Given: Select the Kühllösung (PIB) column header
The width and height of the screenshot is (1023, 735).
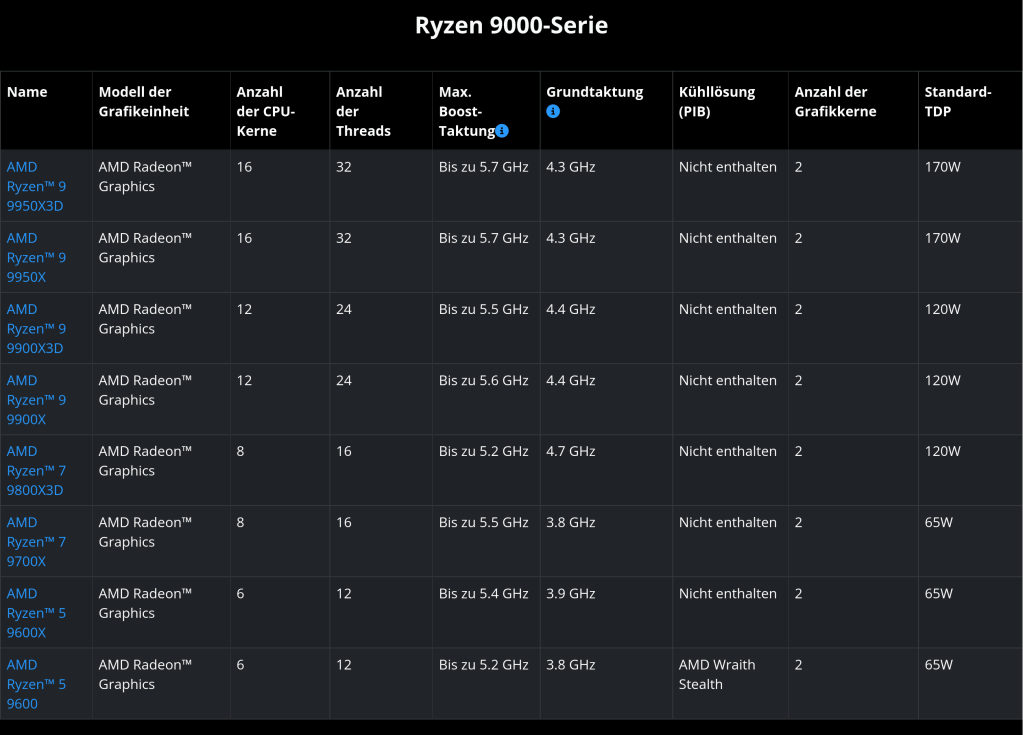Looking at the screenshot, I should point(716,101).
